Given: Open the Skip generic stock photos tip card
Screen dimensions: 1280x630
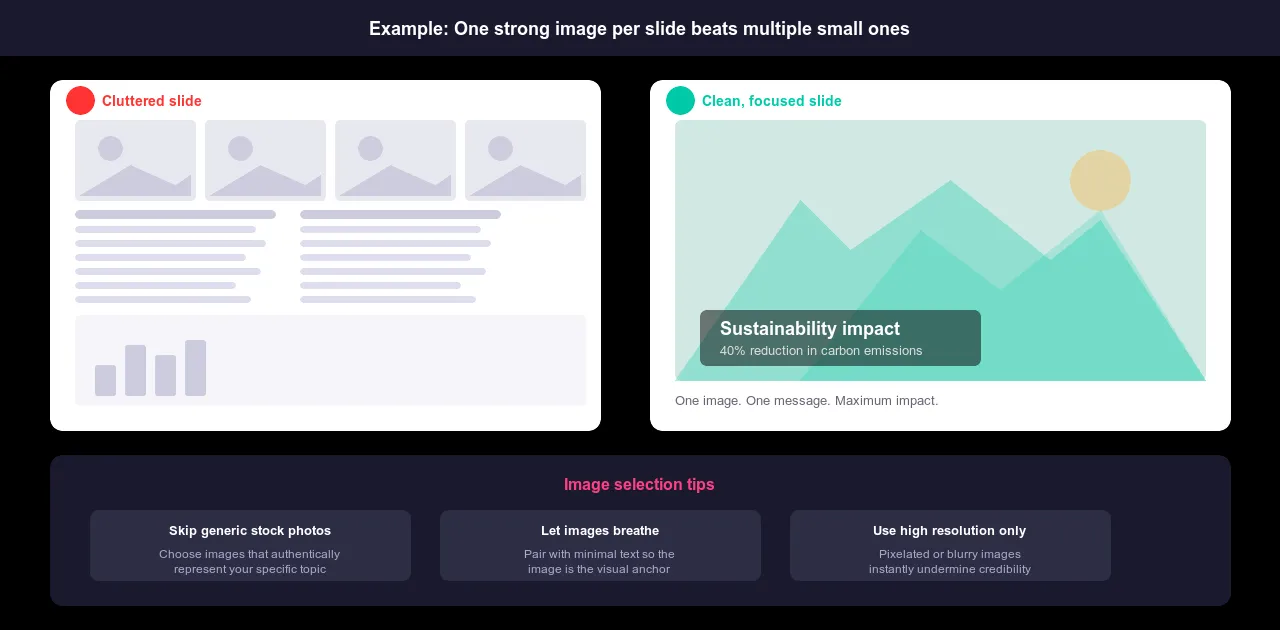Looking at the screenshot, I should point(250,545).
